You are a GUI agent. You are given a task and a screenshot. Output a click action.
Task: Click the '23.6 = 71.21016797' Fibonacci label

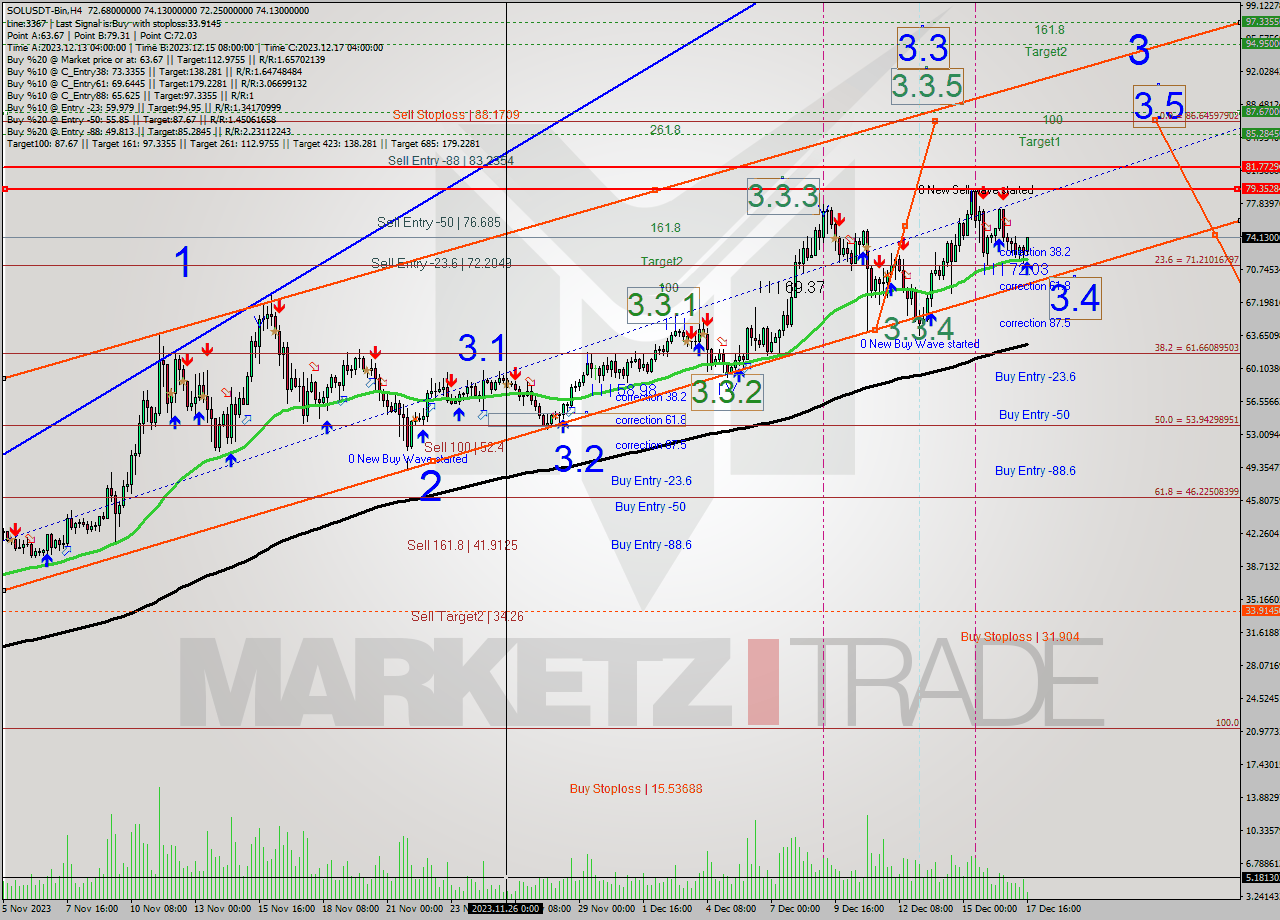[1197, 260]
